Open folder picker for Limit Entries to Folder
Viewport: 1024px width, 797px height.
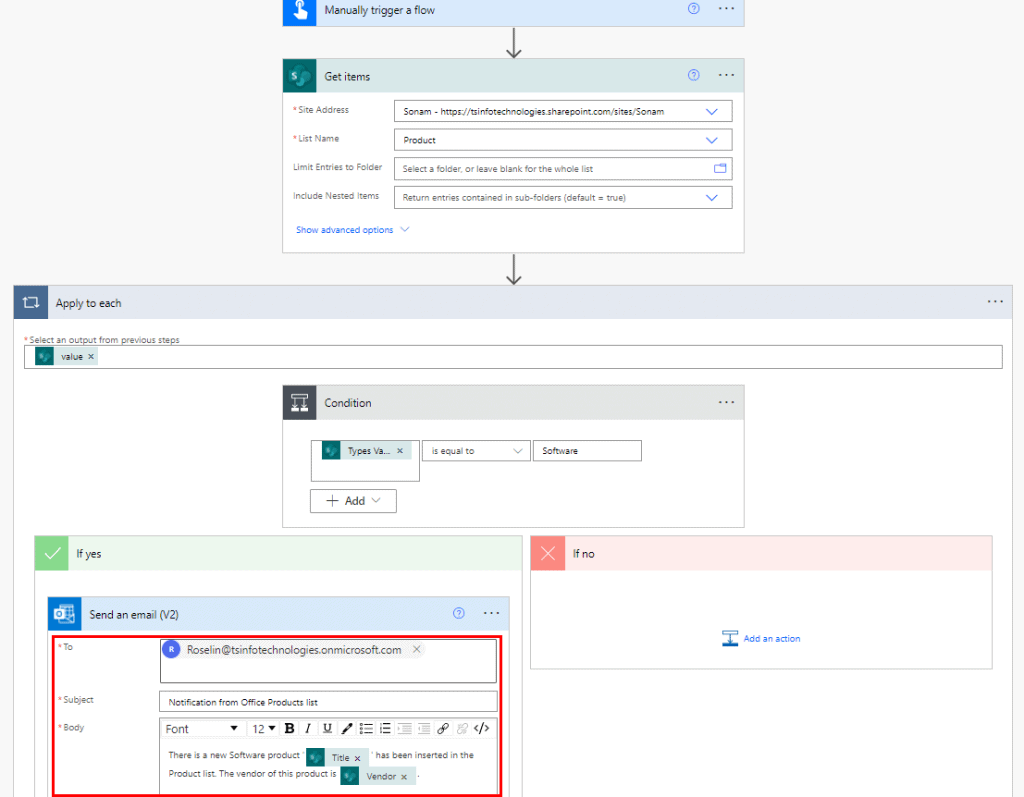pos(720,169)
